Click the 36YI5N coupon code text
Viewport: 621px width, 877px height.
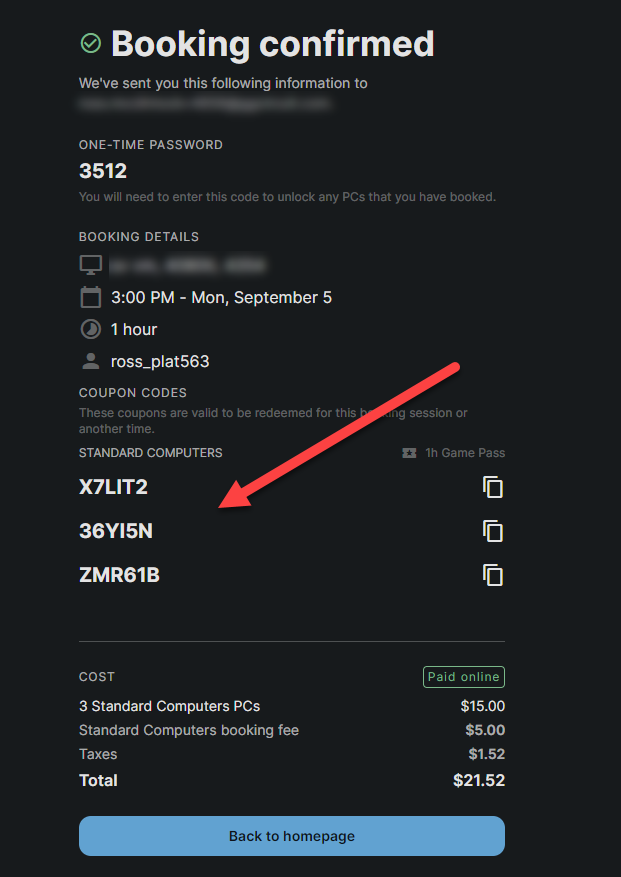click(116, 531)
